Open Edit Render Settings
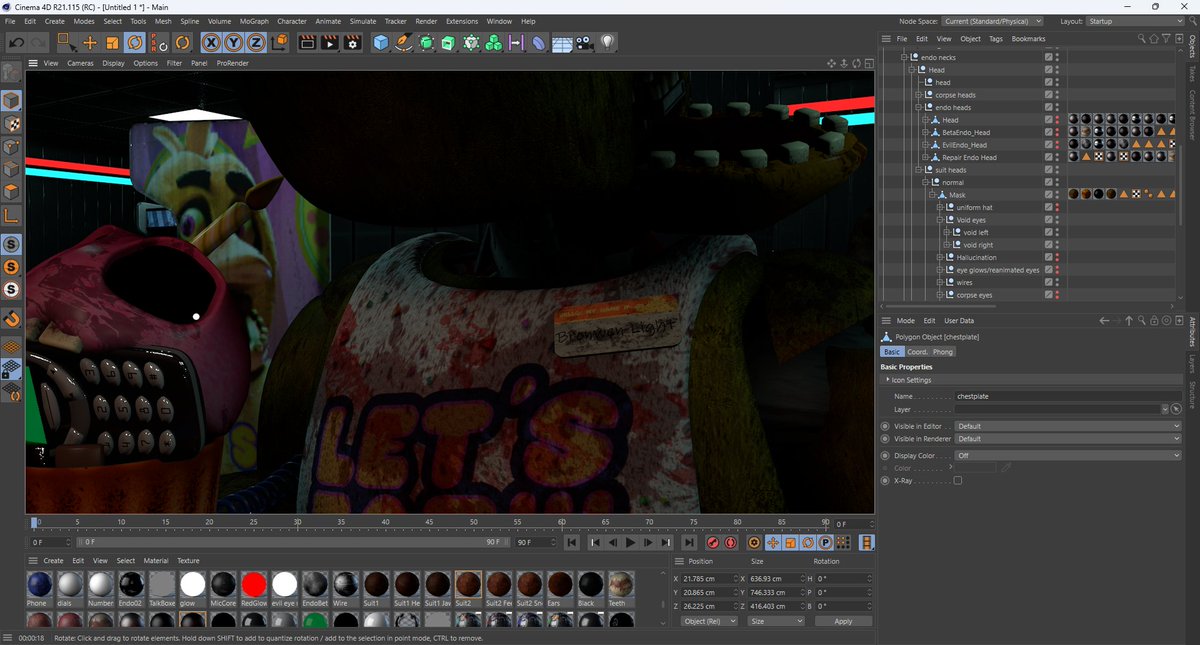 (352, 42)
